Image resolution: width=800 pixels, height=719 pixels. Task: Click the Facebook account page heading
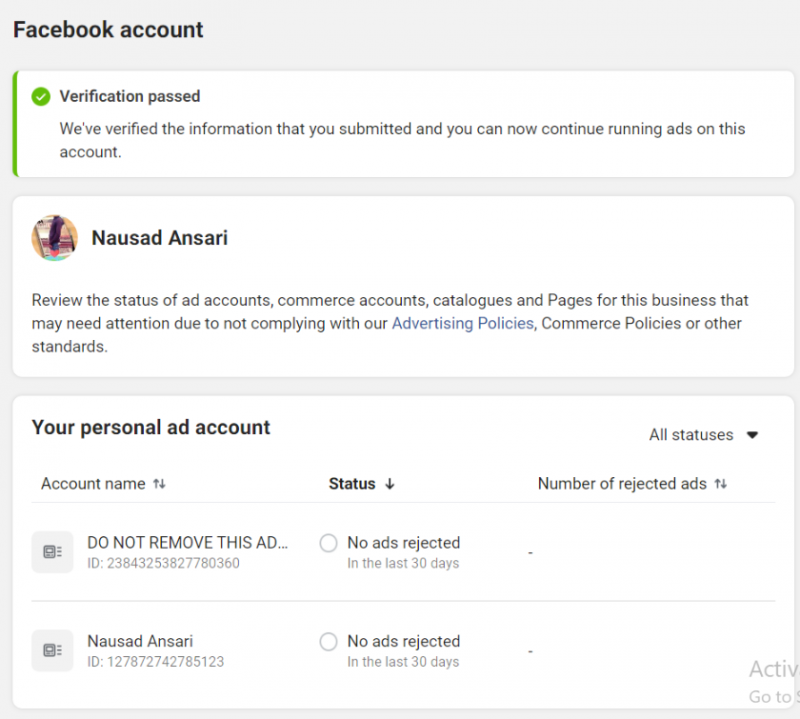point(108,30)
